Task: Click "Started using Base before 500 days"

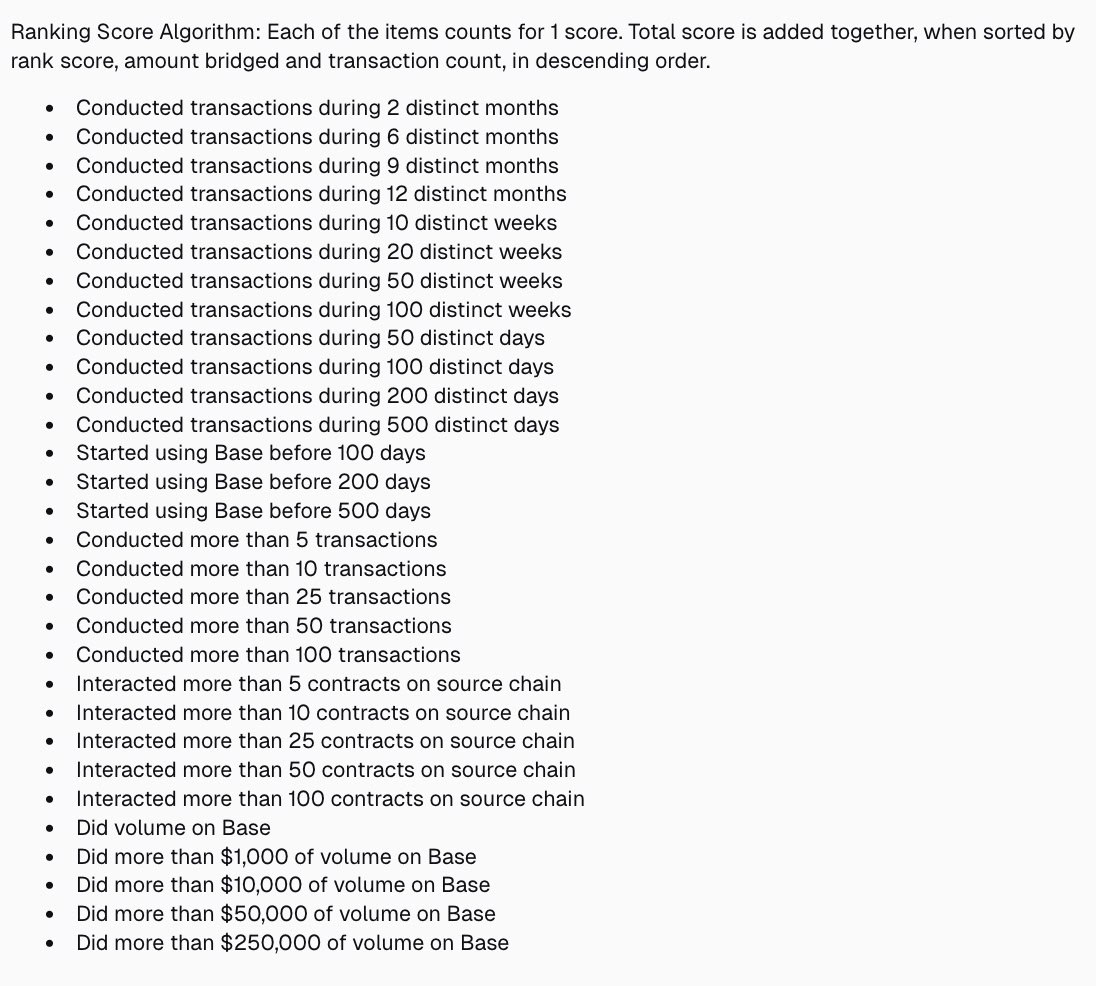Action: [253, 511]
